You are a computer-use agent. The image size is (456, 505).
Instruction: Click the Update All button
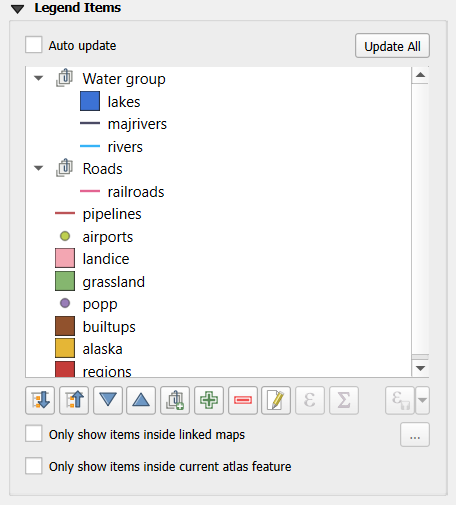click(392, 46)
